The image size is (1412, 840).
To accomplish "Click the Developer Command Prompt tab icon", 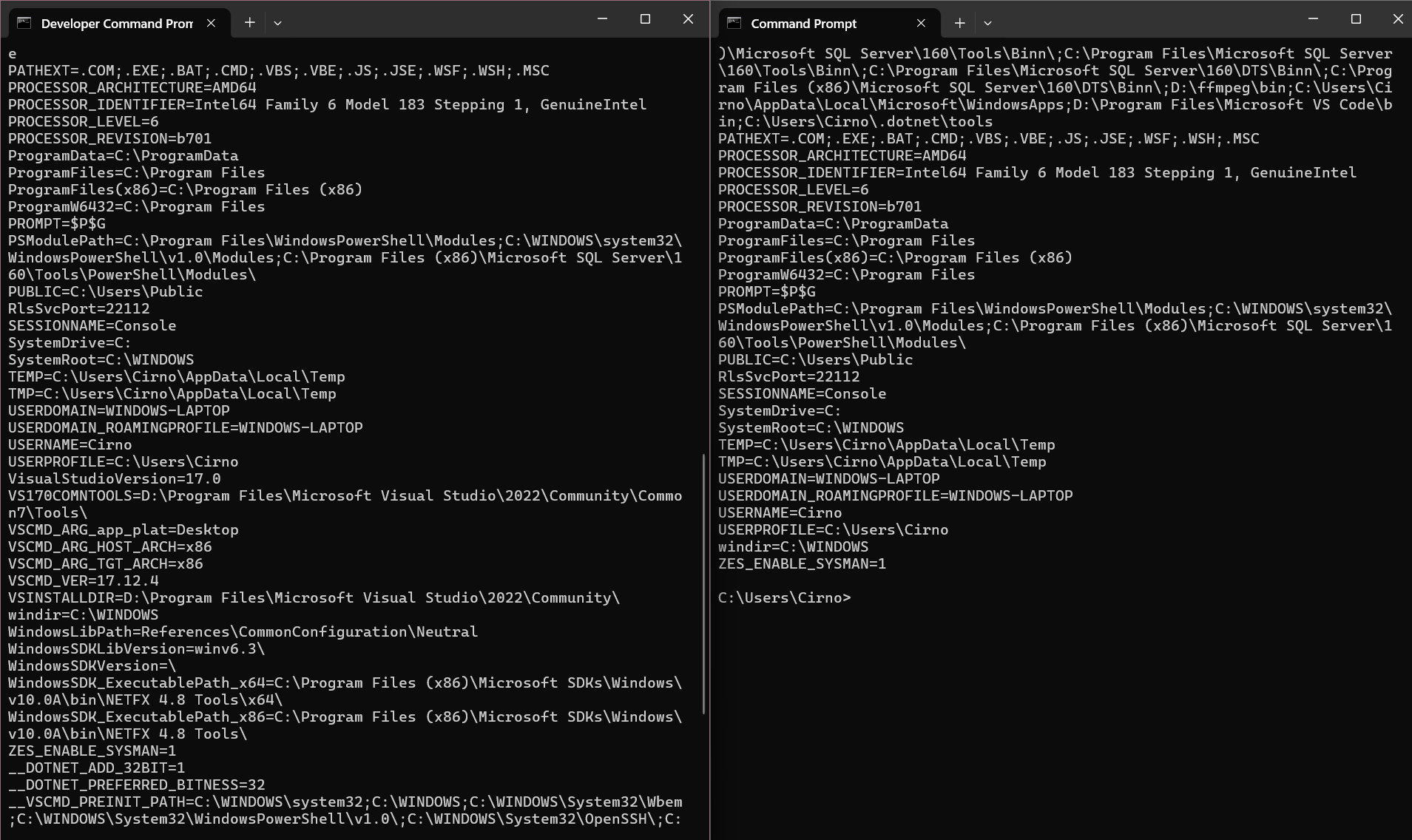I will tap(24, 23).
